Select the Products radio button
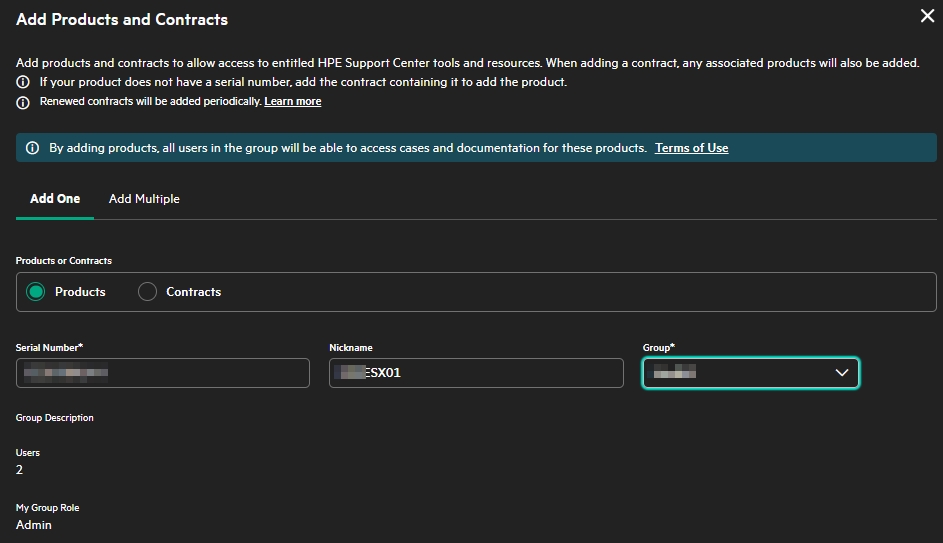 (x=36, y=292)
